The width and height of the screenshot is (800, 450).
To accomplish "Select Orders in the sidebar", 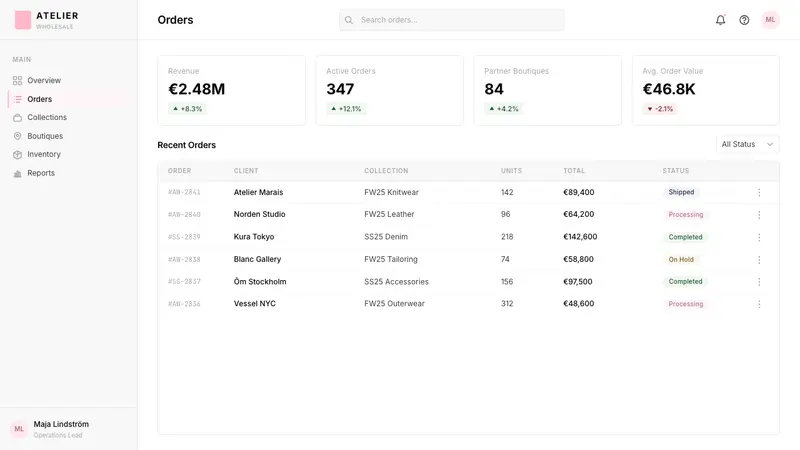I will 68,99.
